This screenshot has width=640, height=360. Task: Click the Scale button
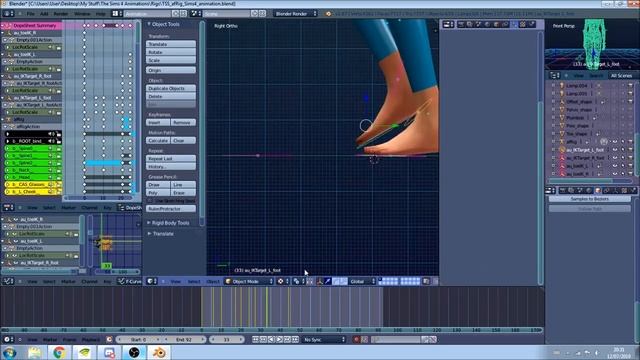pos(171,60)
